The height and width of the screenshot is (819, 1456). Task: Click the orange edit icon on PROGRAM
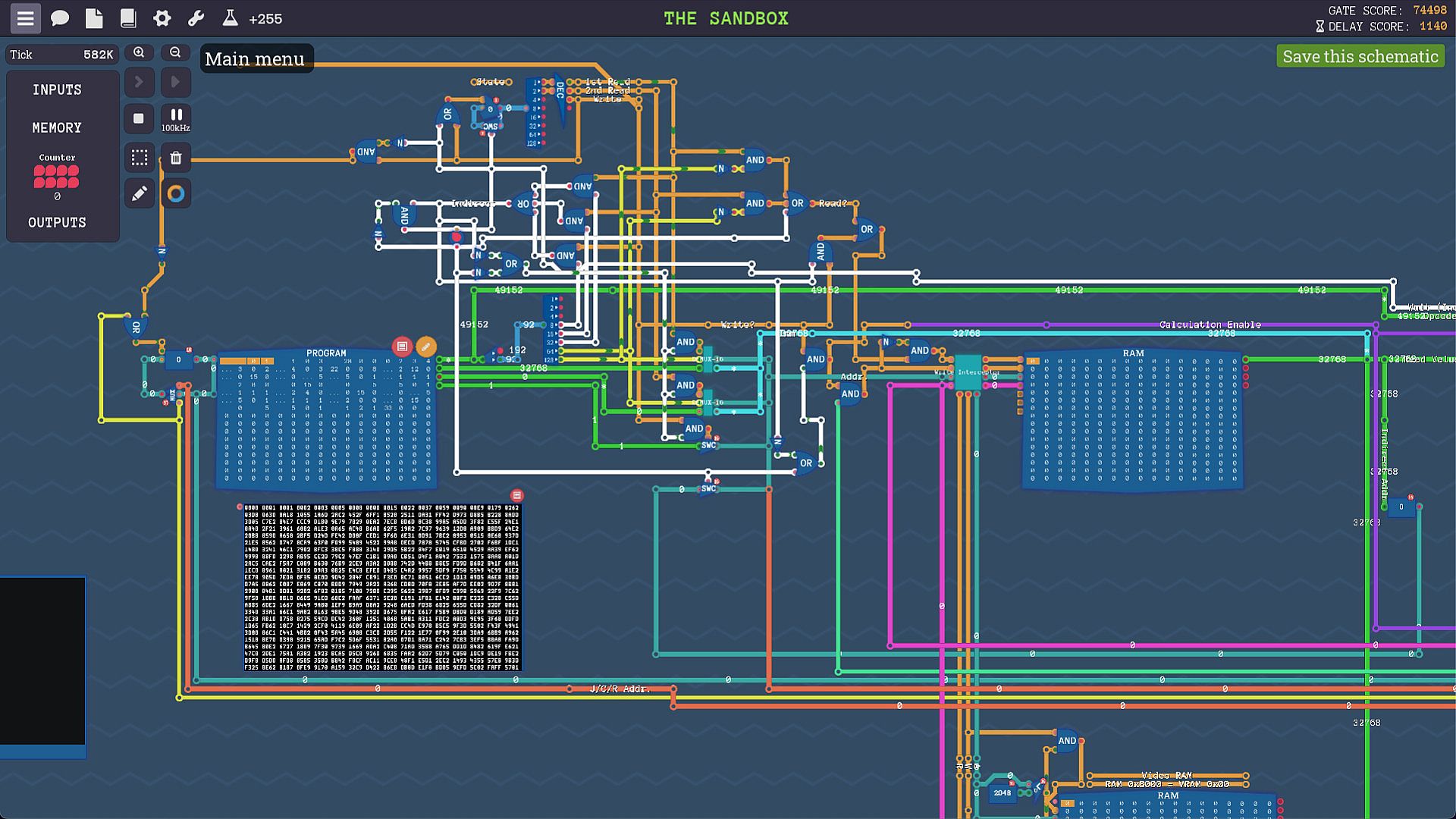[x=426, y=347]
